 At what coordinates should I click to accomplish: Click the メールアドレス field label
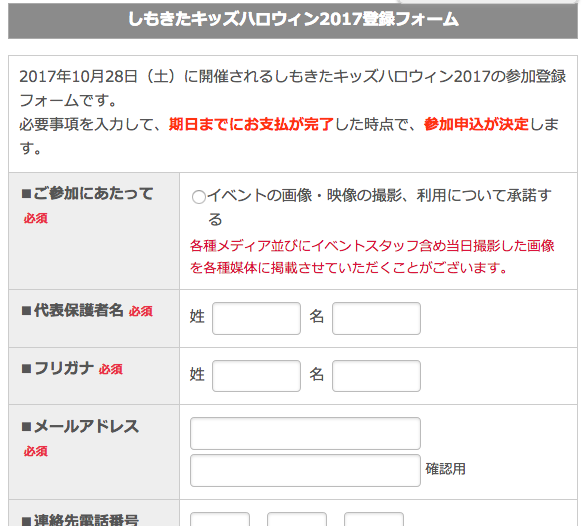coord(80,427)
